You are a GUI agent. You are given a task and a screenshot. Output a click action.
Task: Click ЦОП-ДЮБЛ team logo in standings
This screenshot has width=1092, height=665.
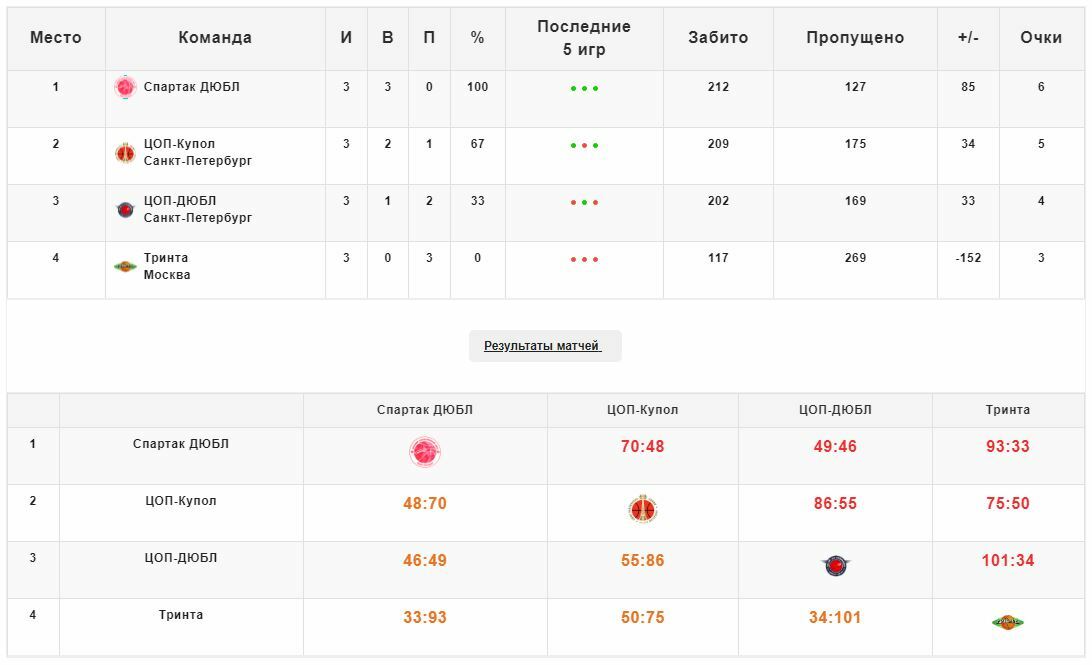pos(125,210)
